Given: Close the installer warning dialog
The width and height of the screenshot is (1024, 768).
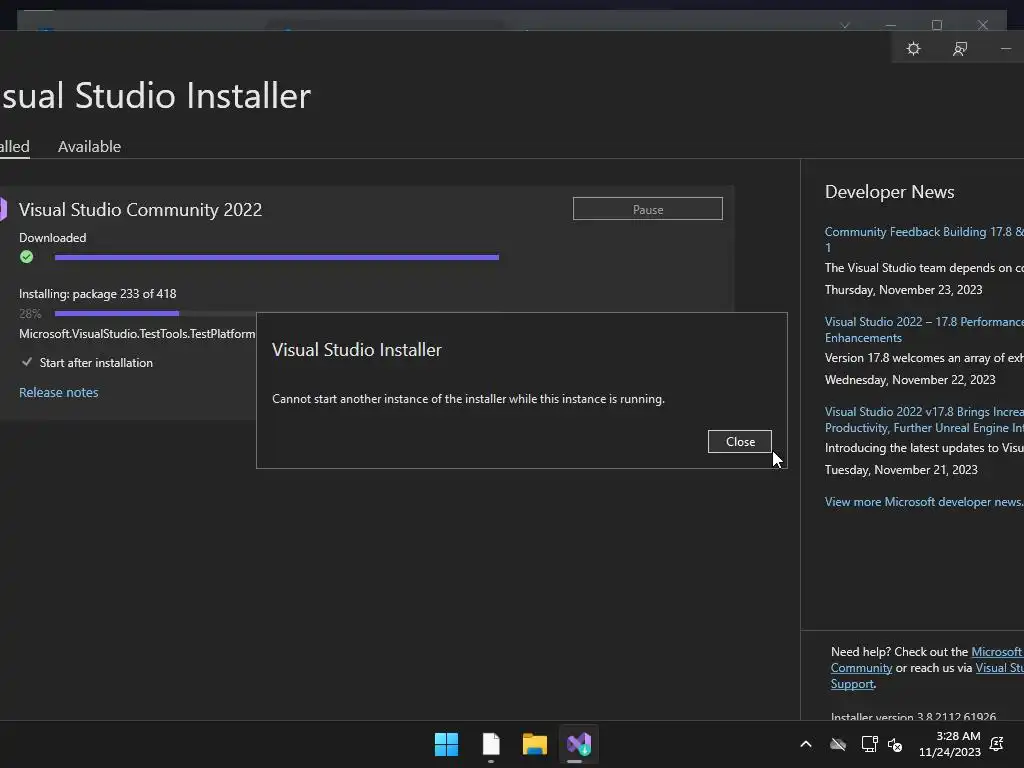Looking at the screenshot, I should coord(740,441).
